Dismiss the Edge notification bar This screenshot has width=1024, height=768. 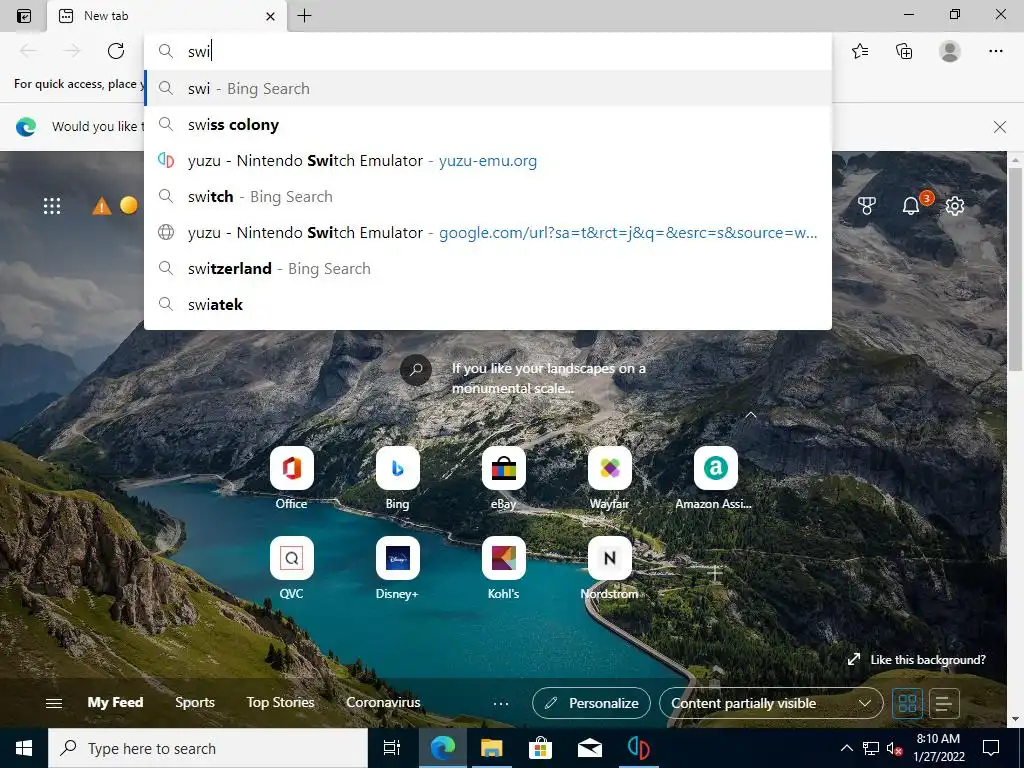tap(999, 127)
